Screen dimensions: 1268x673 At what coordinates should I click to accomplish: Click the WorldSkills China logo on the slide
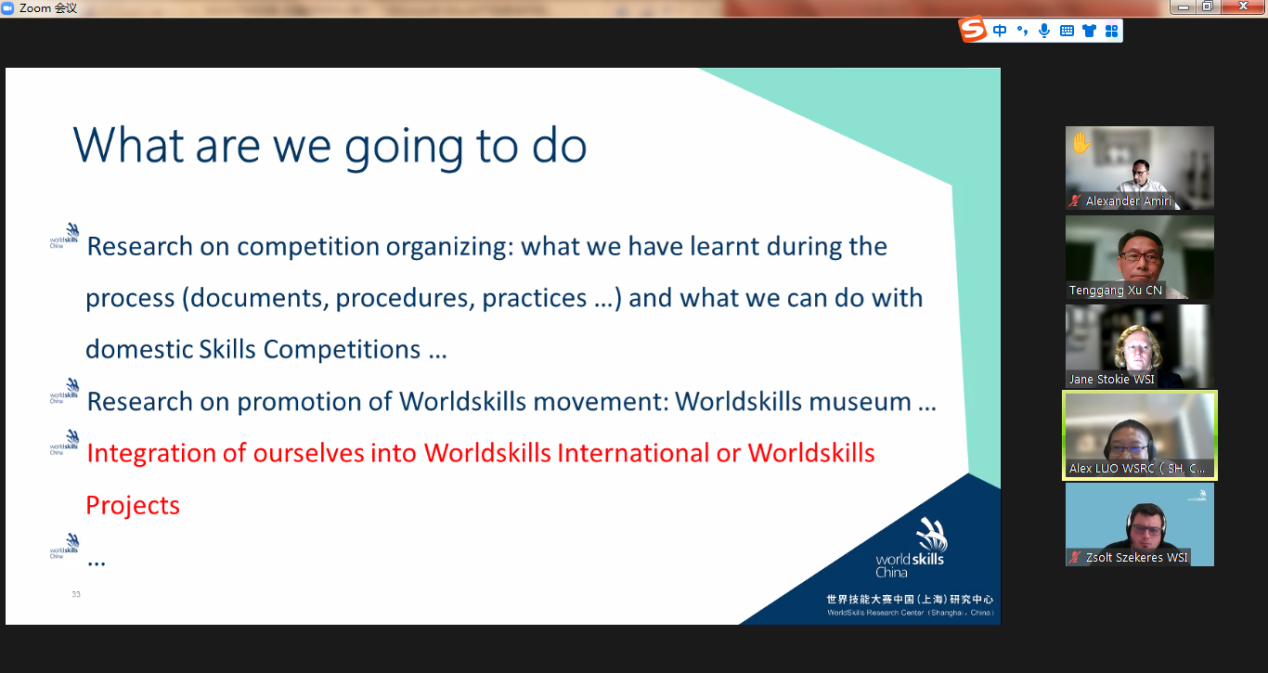pyautogui.click(x=911, y=548)
